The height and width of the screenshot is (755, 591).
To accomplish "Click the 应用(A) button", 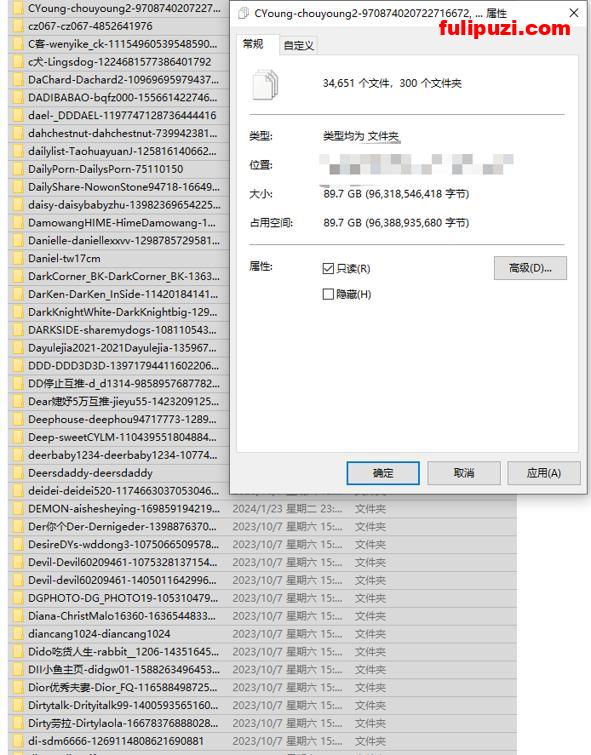I will click(544, 473).
